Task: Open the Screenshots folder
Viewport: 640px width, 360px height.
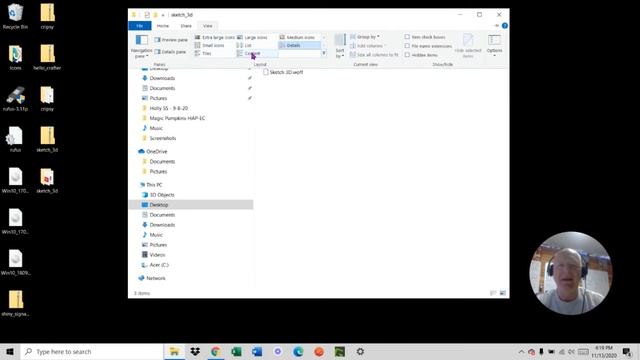Action: tap(162, 138)
